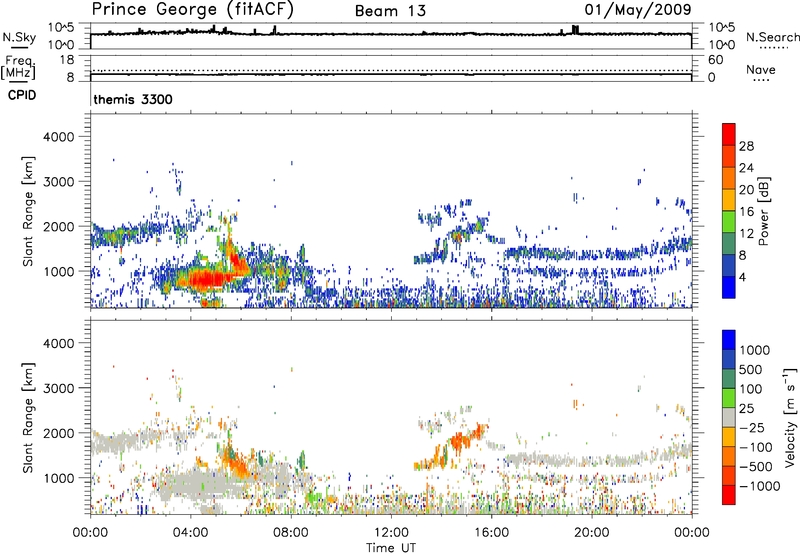Click the power panel 'Slant Range [km]' axis title
The width and height of the screenshot is (800, 554).
click(x=28, y=211)
